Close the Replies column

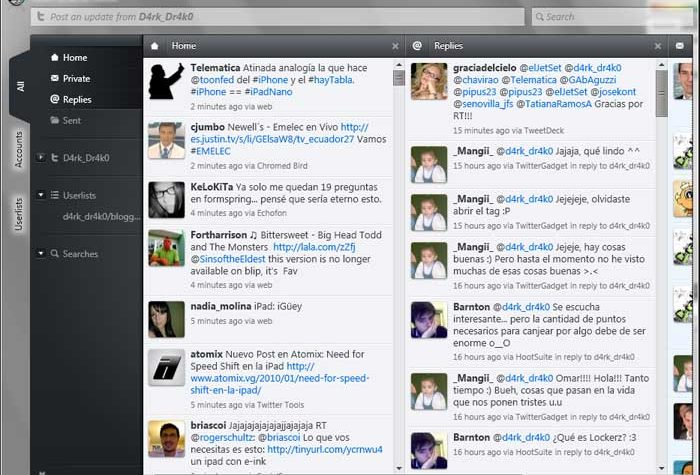pyautogui.click(x=658, y=46)
